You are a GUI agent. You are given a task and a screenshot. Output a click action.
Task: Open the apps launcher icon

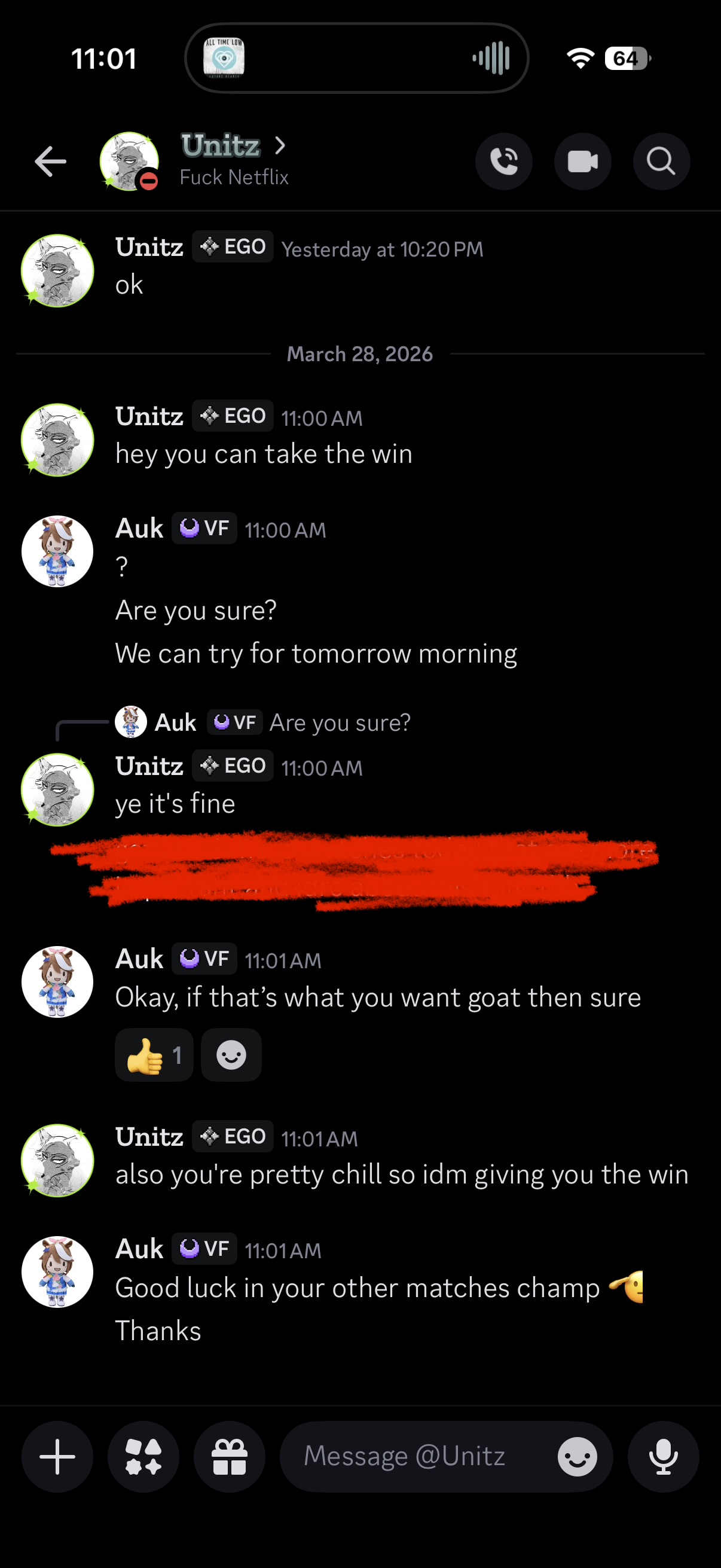pos(143,1457)
